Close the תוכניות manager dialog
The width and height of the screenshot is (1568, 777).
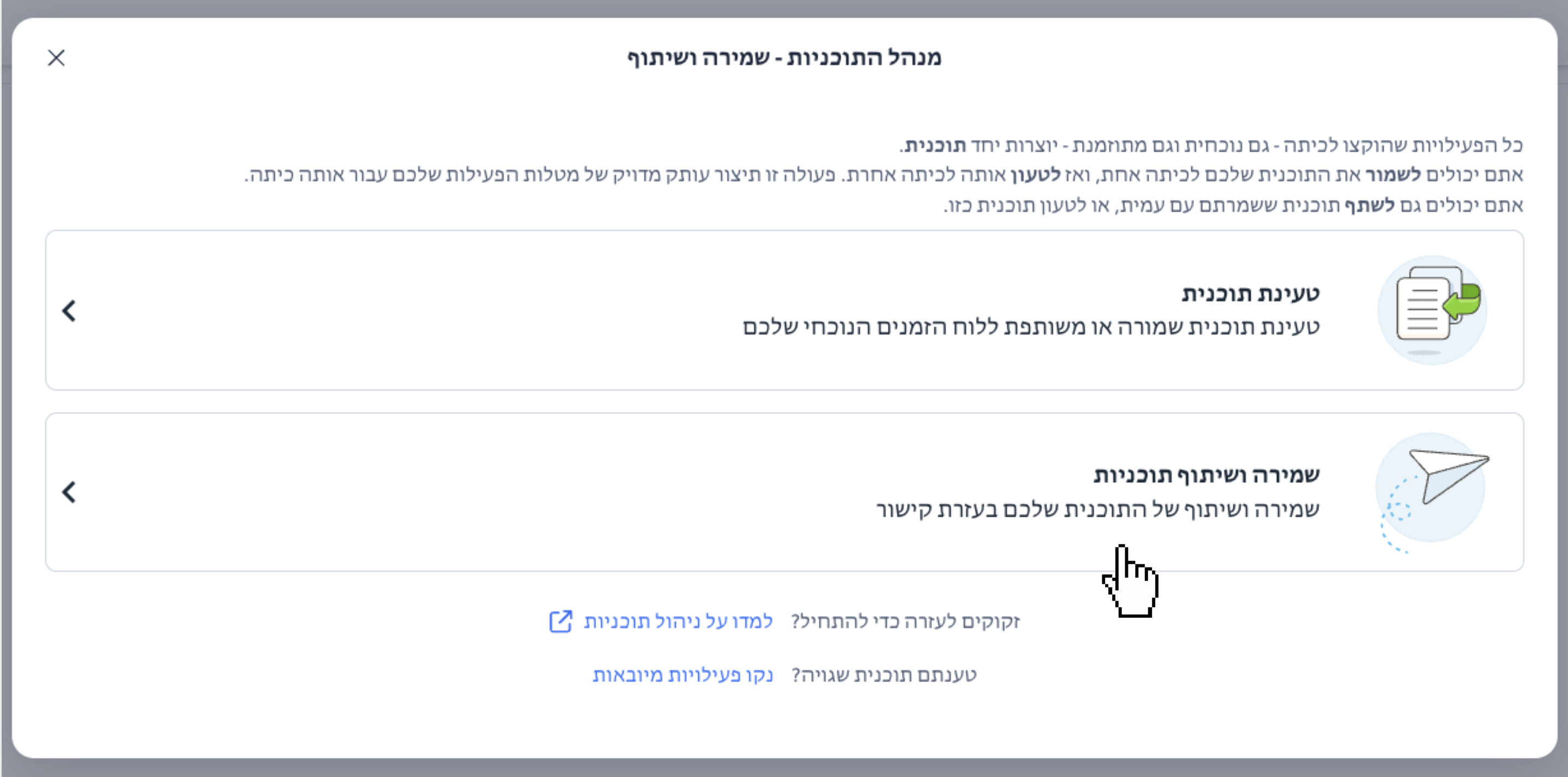pos(56,58)
